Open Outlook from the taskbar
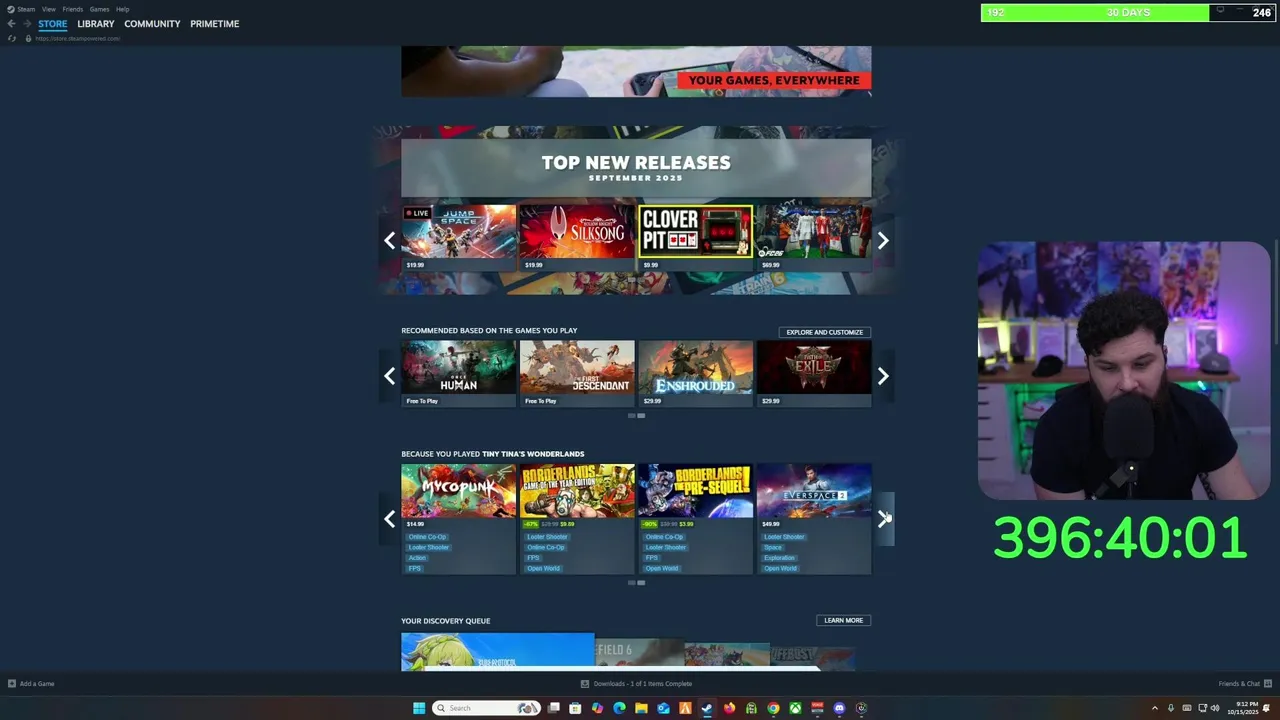The height and width of the screenshot is (720, 1280). [663, 708]
